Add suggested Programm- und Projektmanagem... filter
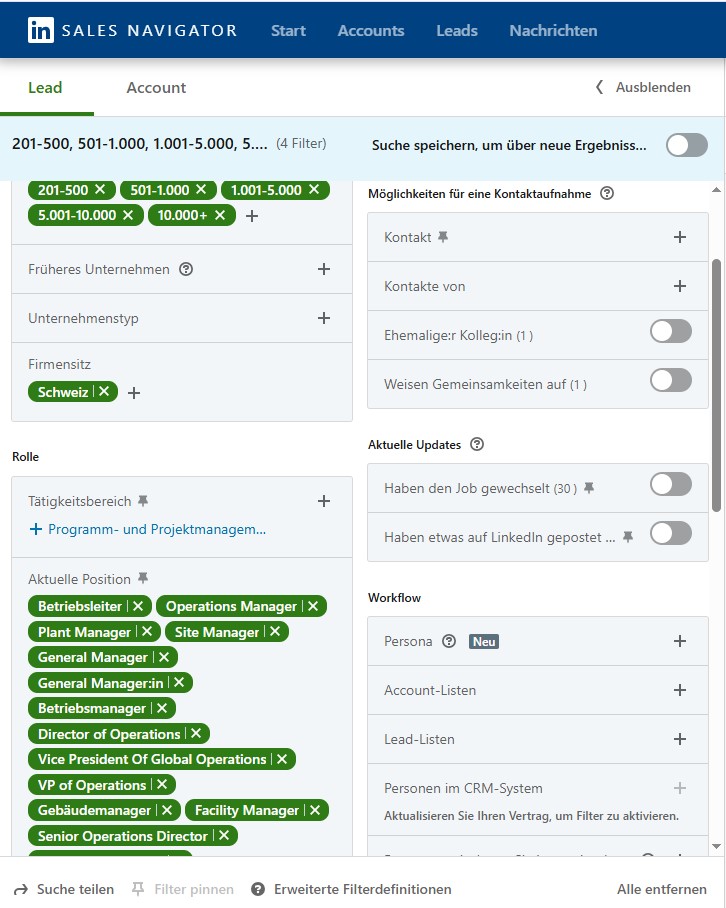The height and width of the screenshot is (908, 726). coord(148,529)
